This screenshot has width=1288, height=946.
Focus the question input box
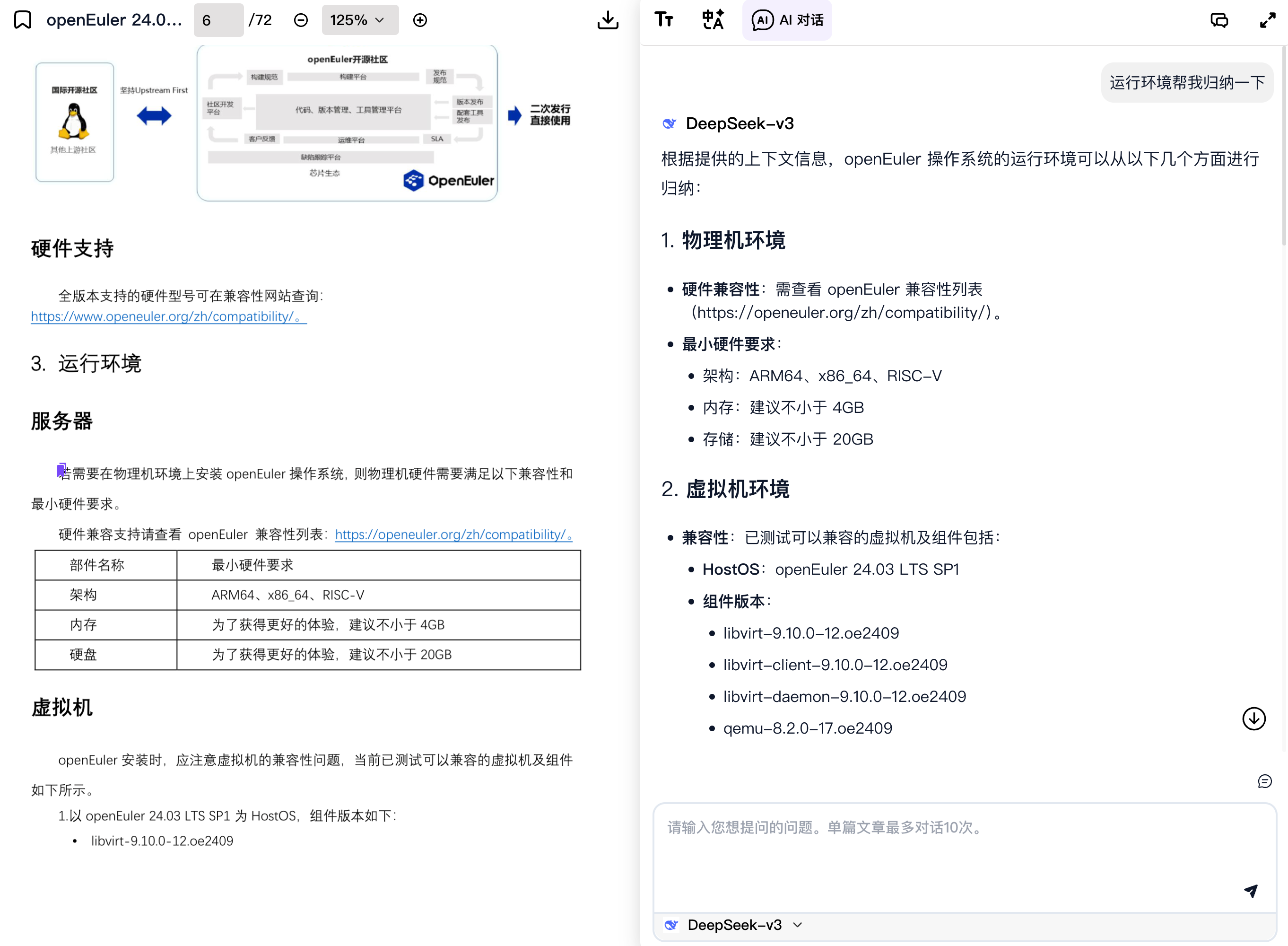click(965, 857)
